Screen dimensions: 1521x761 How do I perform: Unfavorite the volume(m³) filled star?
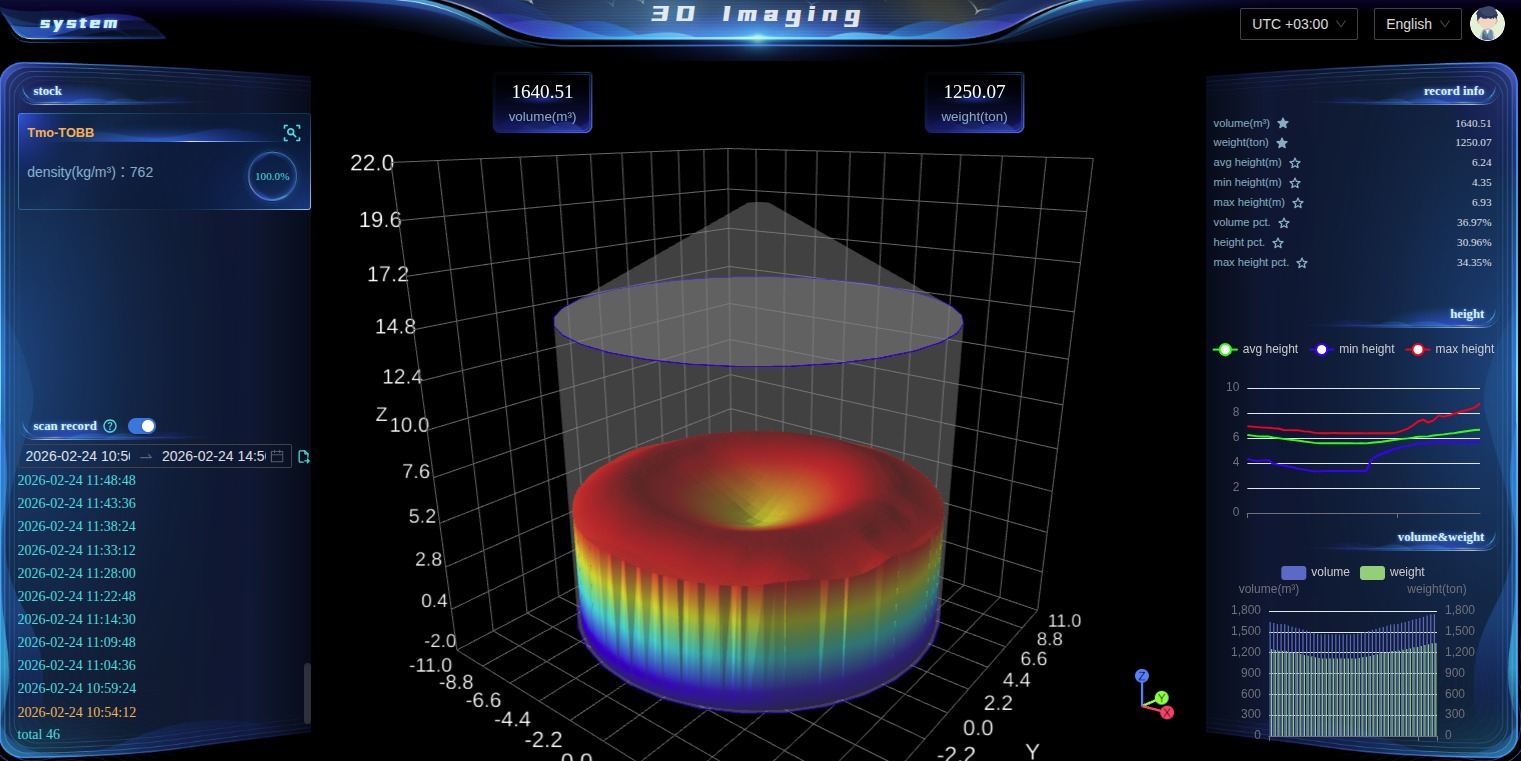(x=1283, y=123)
